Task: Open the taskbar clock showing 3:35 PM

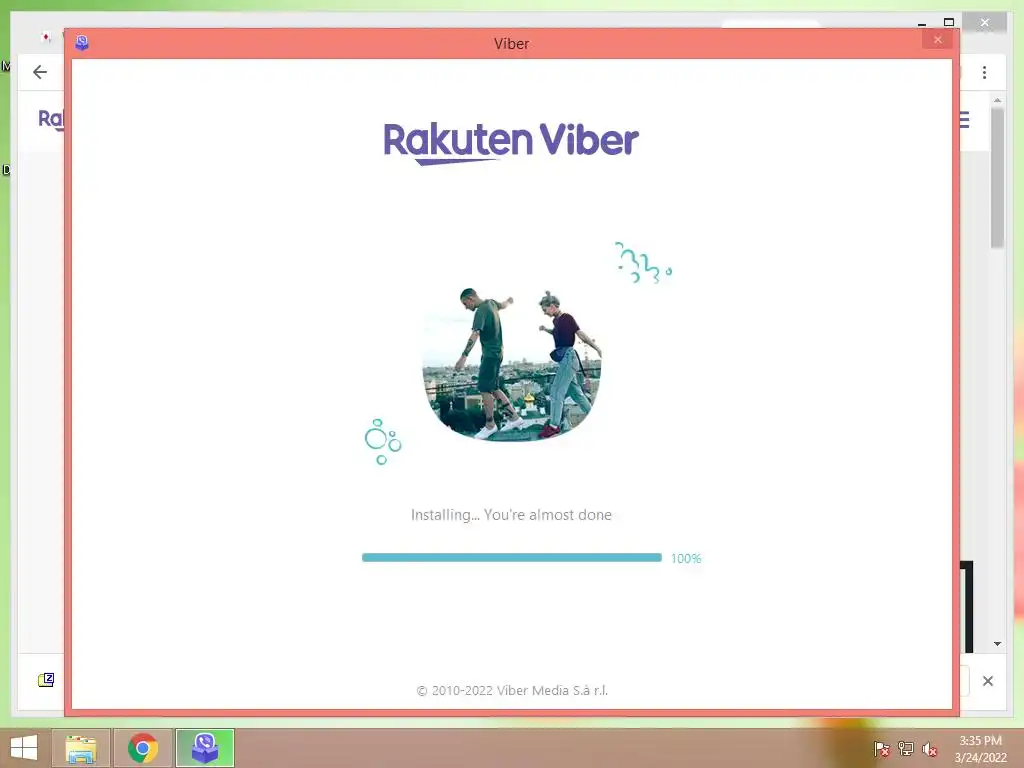Action: click(980, 749)
